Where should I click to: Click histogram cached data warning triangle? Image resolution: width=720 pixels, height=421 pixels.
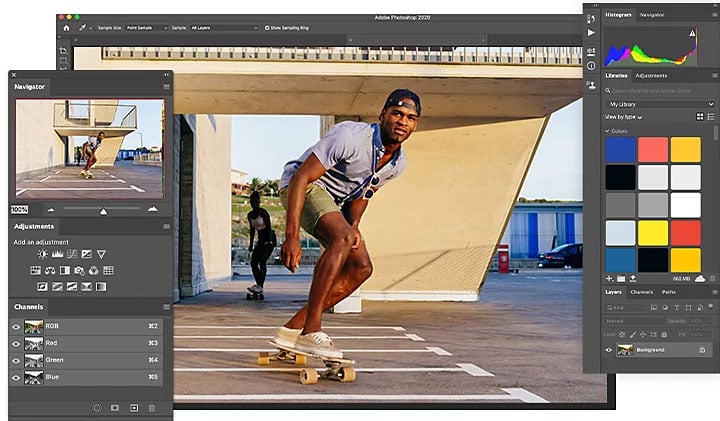click(691, 33)
